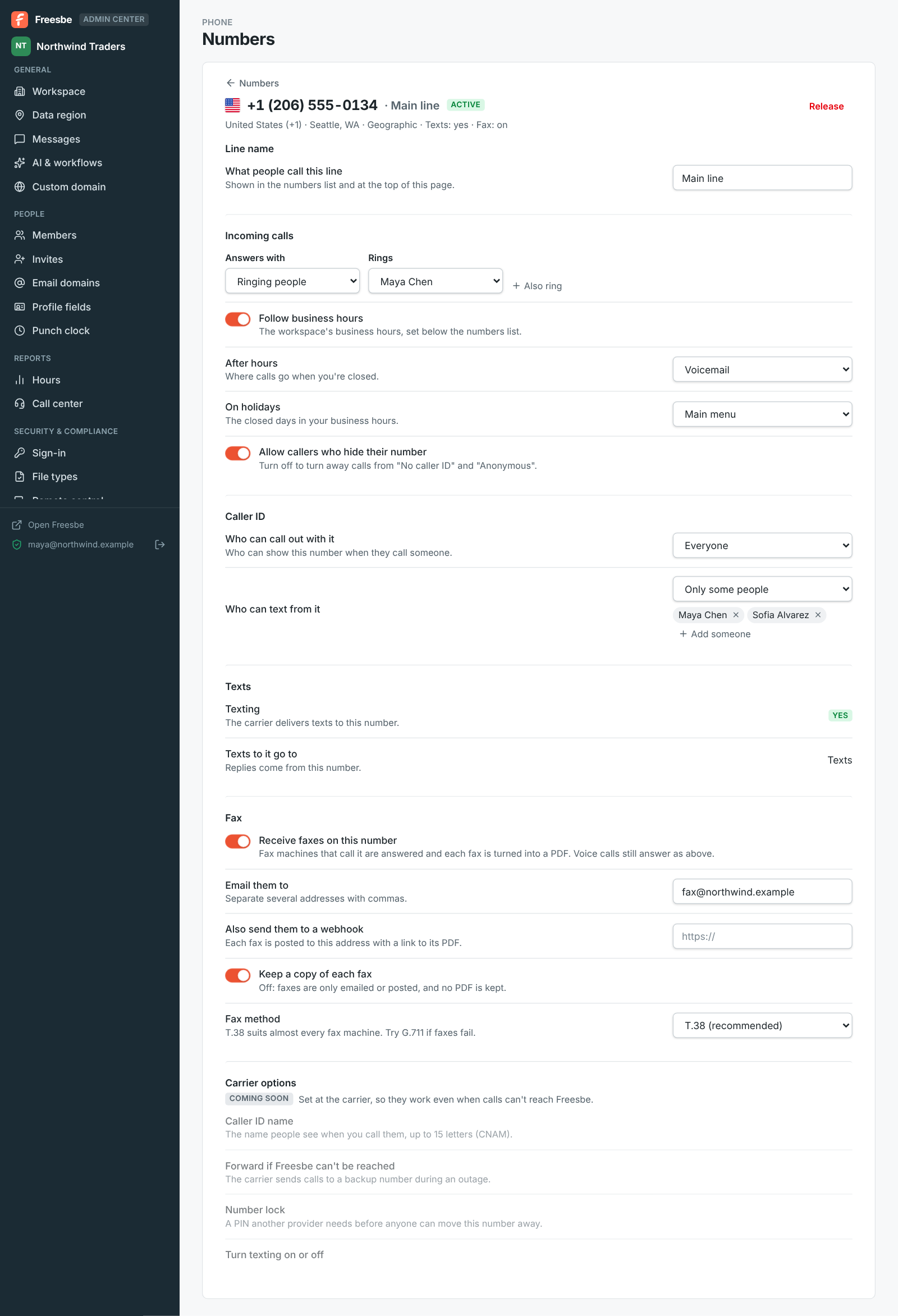Click Open Freesbe link

point(48,525)
